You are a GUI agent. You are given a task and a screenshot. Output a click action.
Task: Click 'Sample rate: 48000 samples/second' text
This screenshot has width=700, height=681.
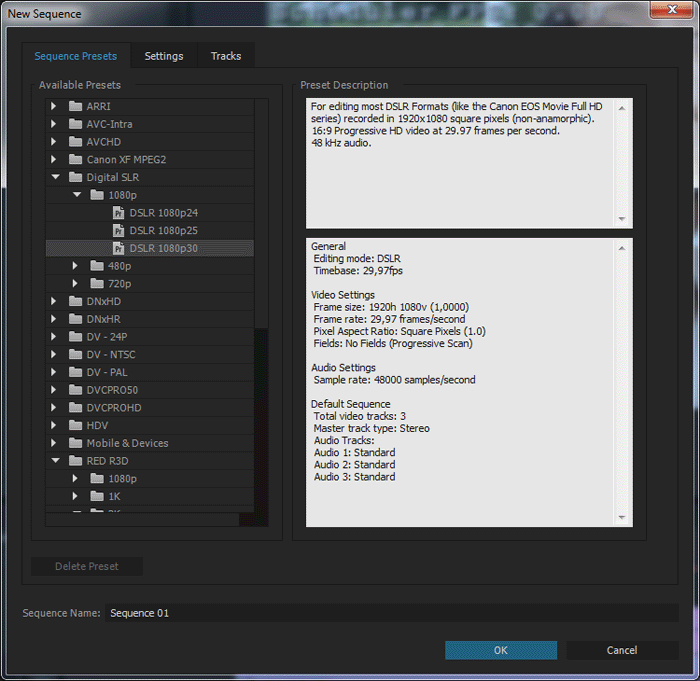[x=394, y=380]
